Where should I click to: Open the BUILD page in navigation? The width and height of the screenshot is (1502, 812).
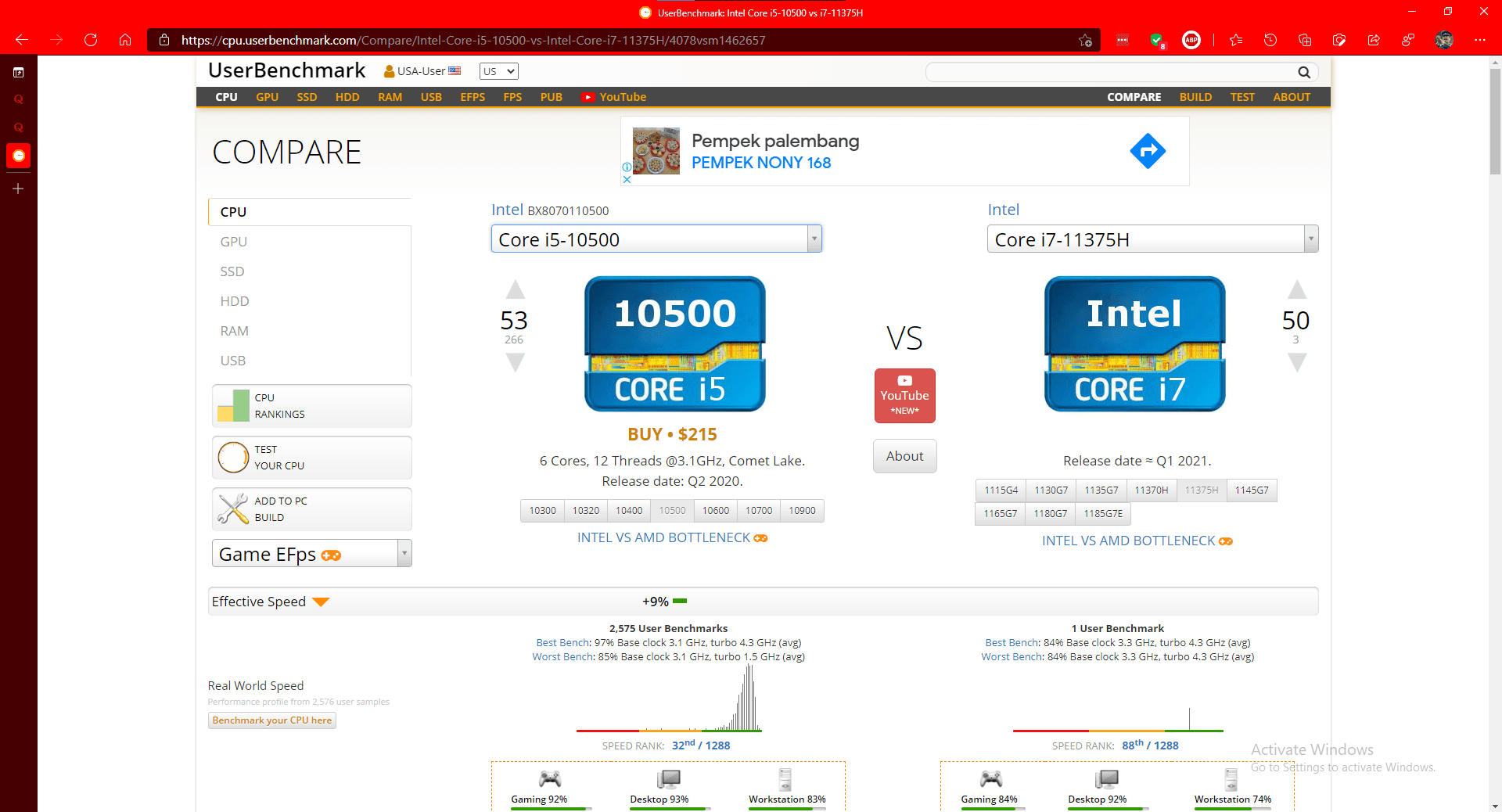[1195, 97]
